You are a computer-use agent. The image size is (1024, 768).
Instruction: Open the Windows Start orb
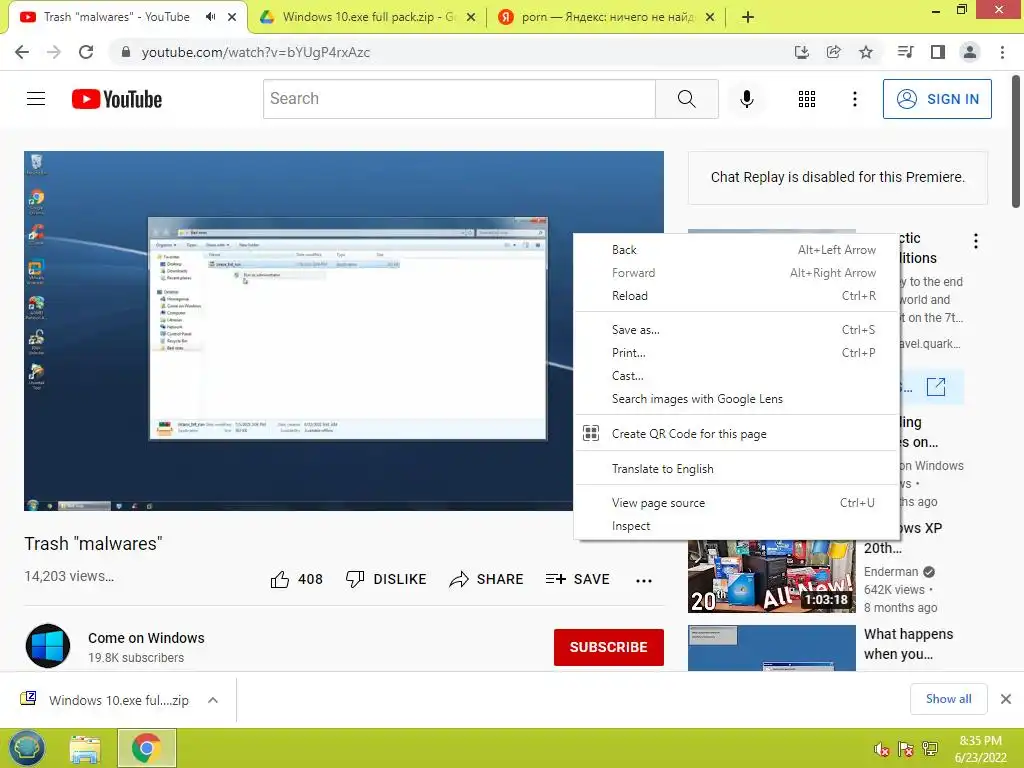tap(26, 748)
